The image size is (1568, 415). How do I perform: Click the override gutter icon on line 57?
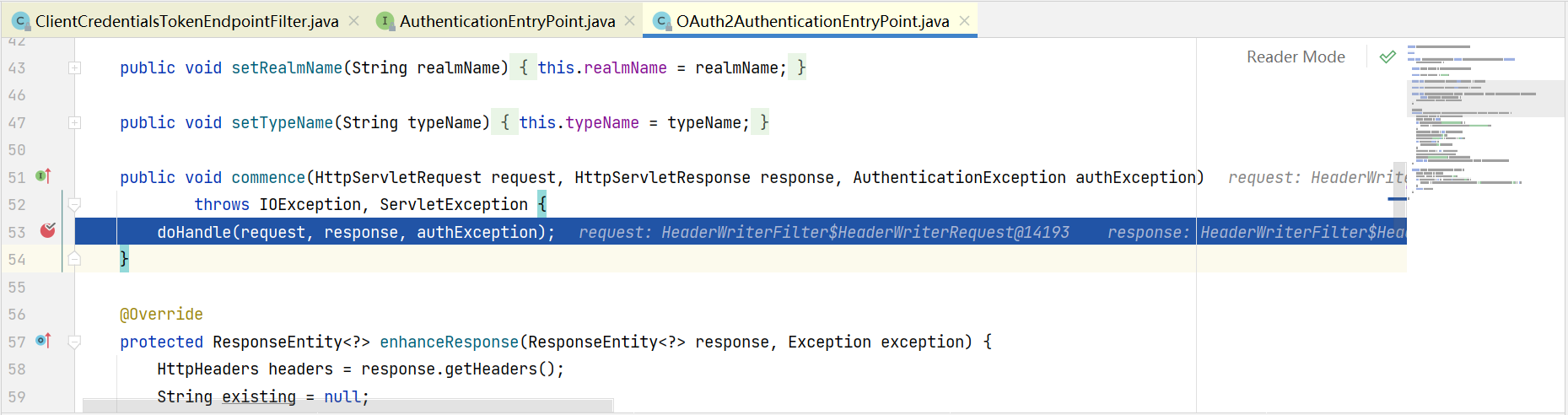tap(44, 341)
